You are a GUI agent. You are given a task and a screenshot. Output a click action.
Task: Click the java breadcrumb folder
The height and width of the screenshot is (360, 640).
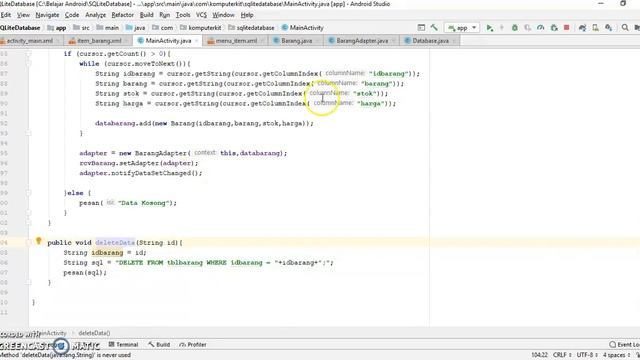(x=136, y=28)
